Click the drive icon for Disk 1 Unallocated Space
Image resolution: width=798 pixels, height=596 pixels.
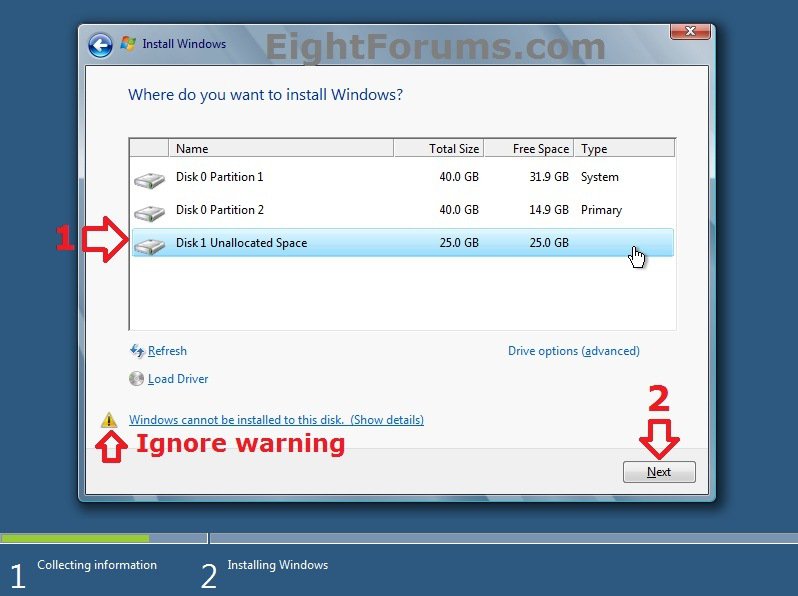click(150, 246)
